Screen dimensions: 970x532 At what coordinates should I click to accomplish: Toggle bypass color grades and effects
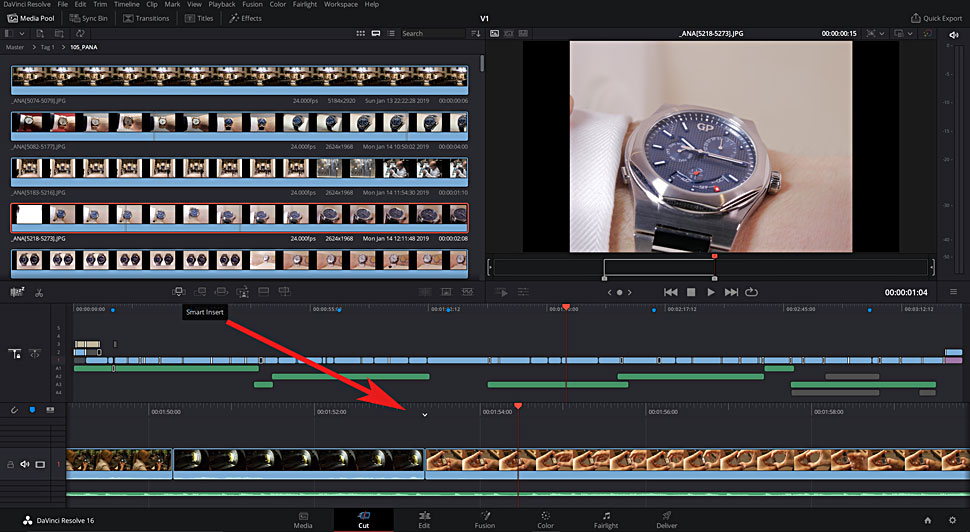[927, 33]
